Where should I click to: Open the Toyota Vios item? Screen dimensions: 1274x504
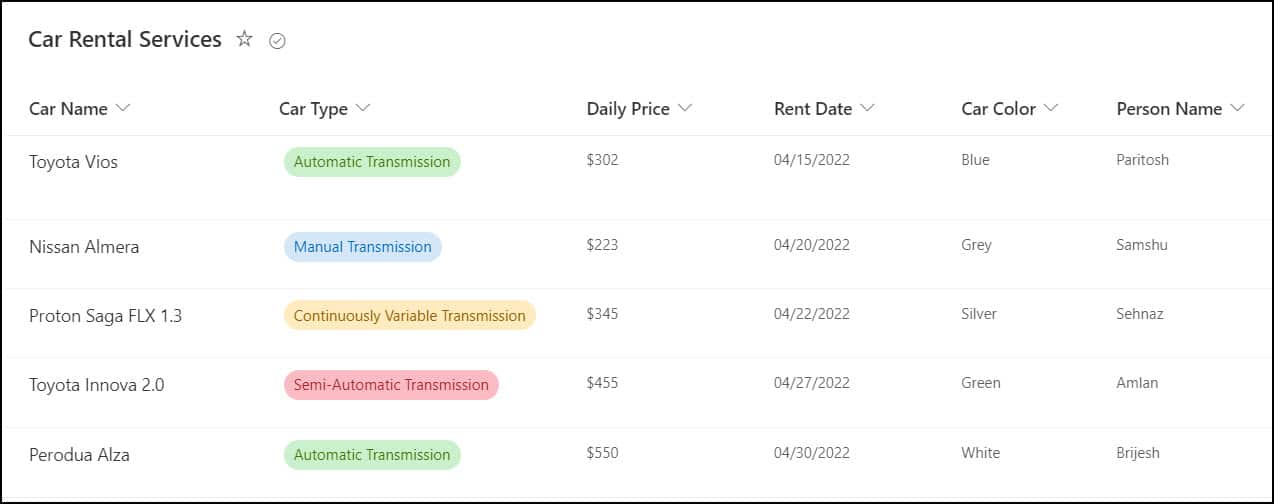pos(73,162)
